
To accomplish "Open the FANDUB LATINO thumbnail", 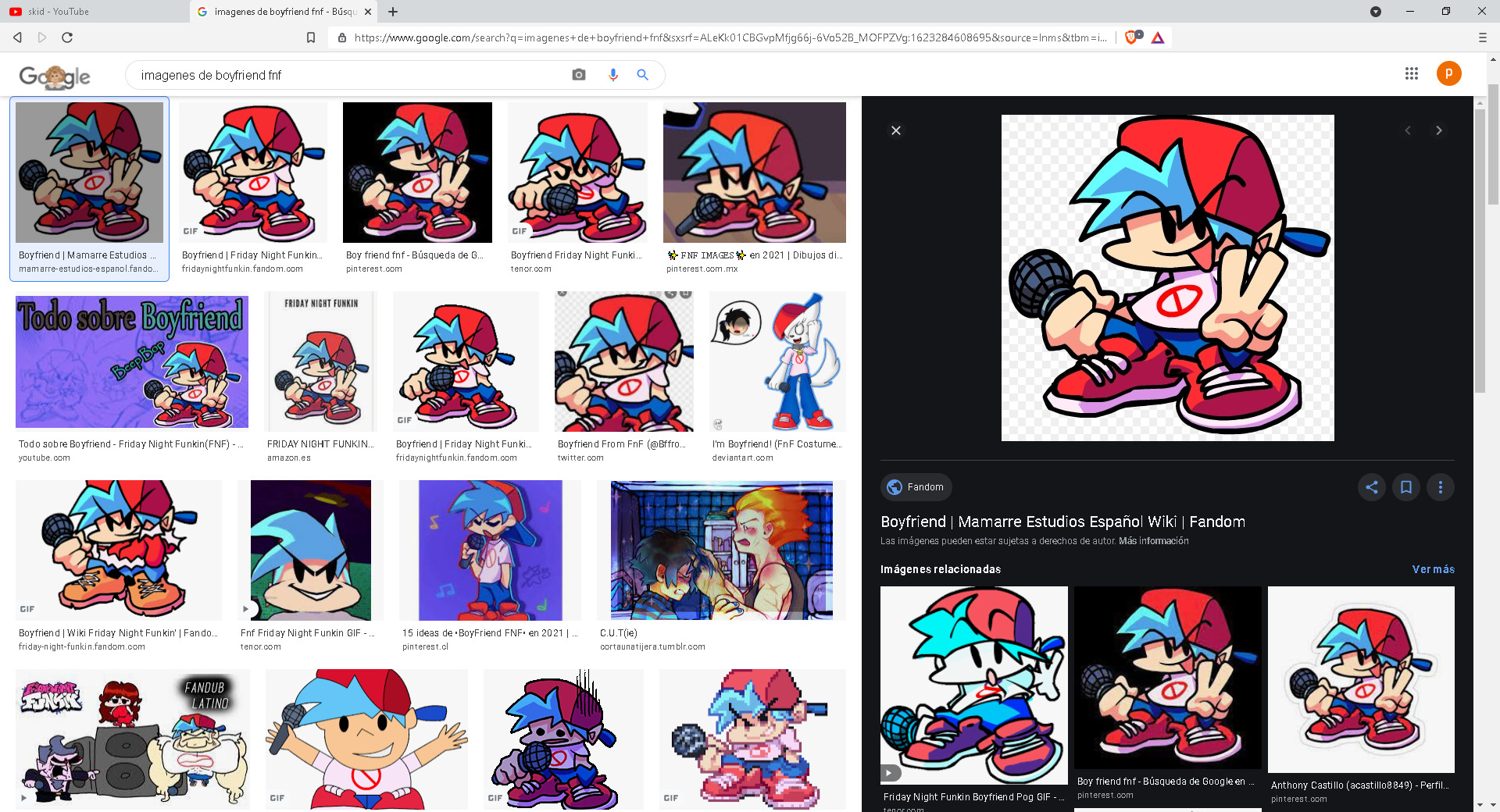I will [133, 739].
